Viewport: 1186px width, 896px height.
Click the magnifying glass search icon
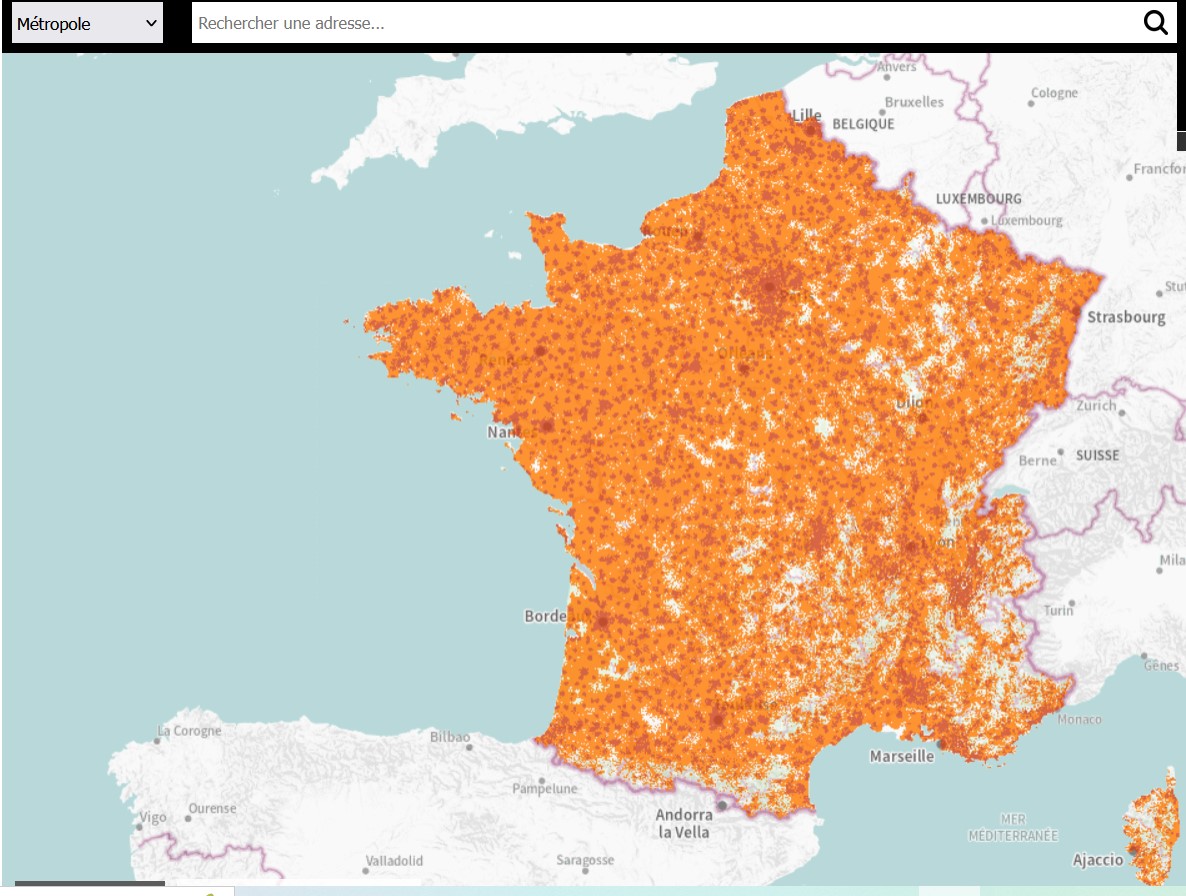pyautogui.click(x=1155, y=23)
